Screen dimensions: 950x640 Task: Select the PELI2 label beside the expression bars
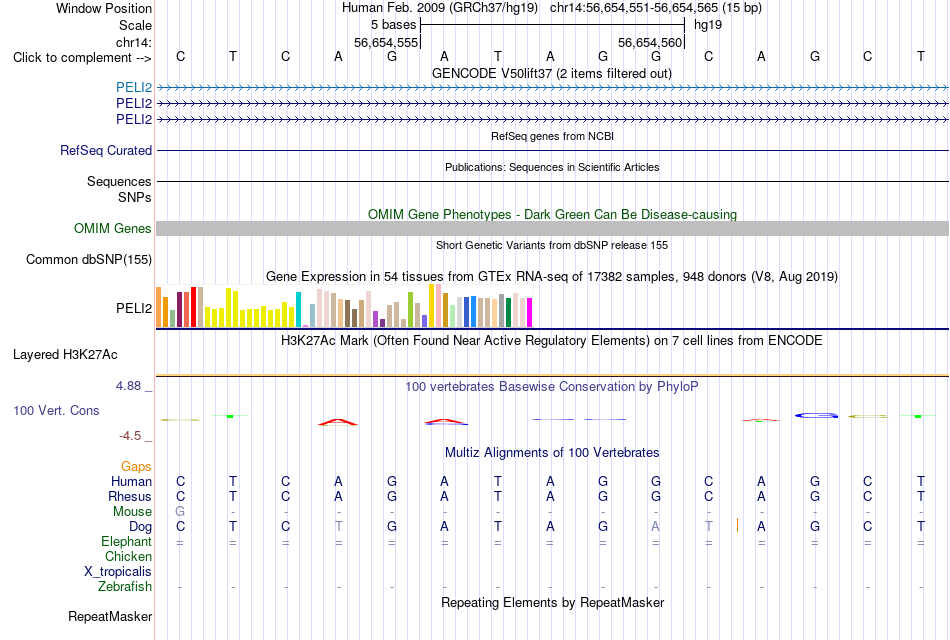pos(134,308)
